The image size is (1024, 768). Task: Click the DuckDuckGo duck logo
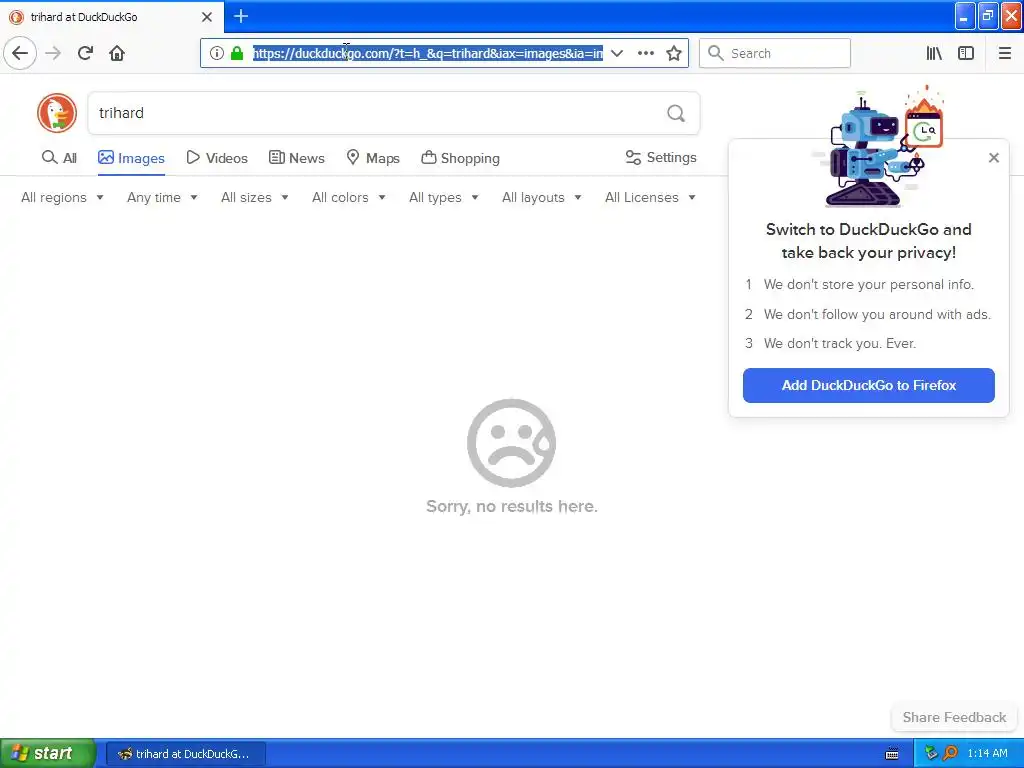(x=57, y=113)
